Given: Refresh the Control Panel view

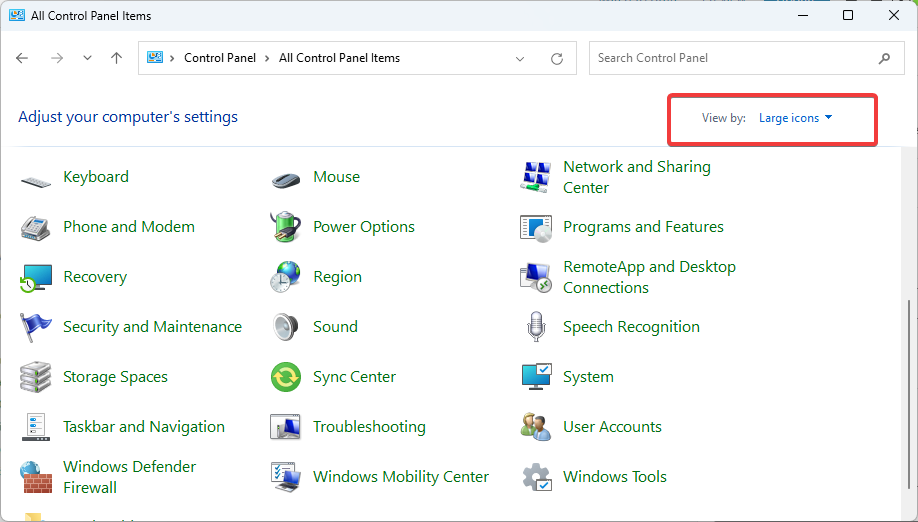Looking at the screenshot, I should pos(557,58).
